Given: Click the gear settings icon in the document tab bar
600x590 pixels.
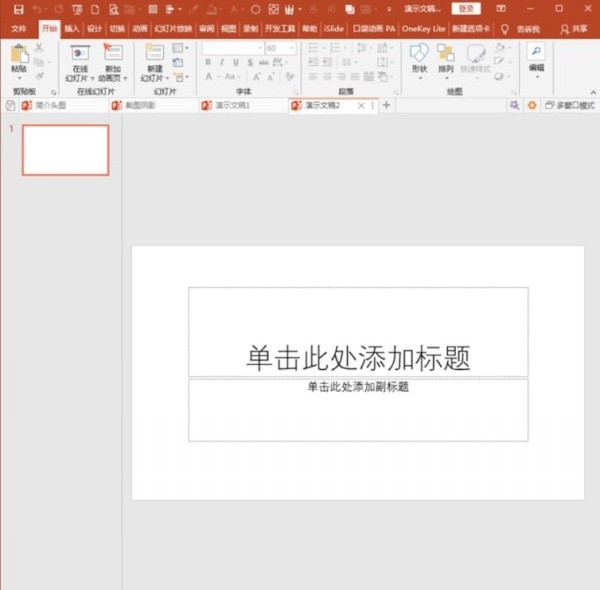Looking at the screenshot, I should 532,105.
